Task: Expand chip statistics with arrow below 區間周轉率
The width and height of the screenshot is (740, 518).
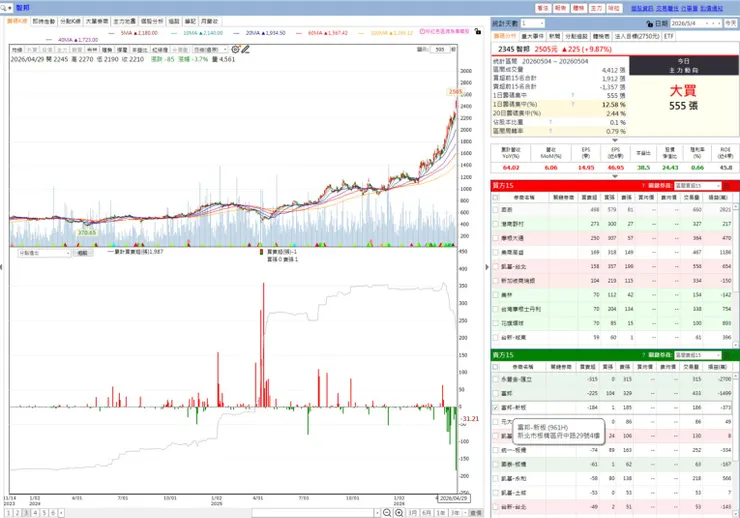Action: (614, 140)
